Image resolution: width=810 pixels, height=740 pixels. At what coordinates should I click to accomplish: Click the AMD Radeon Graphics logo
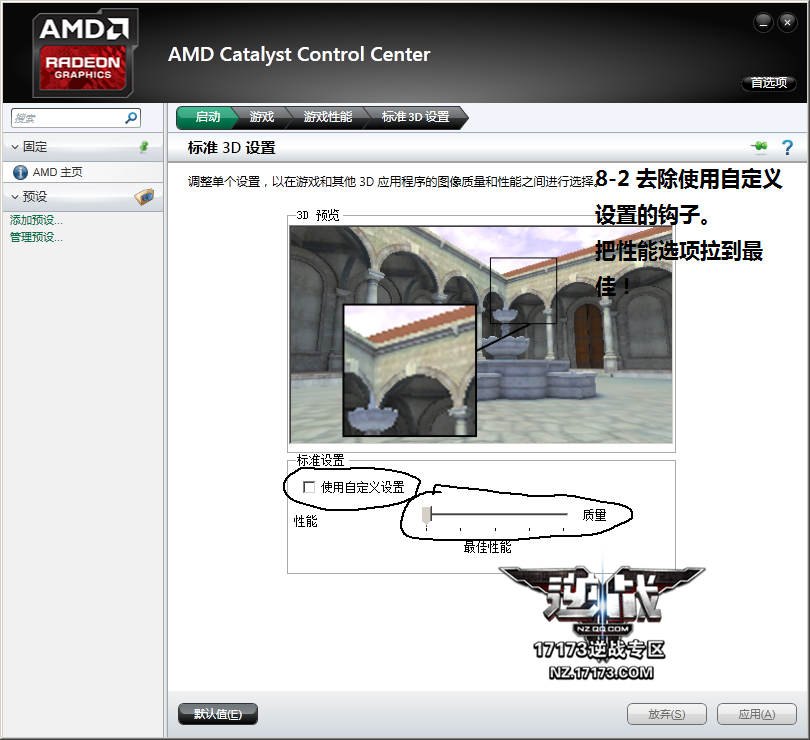tap(84, 53)
